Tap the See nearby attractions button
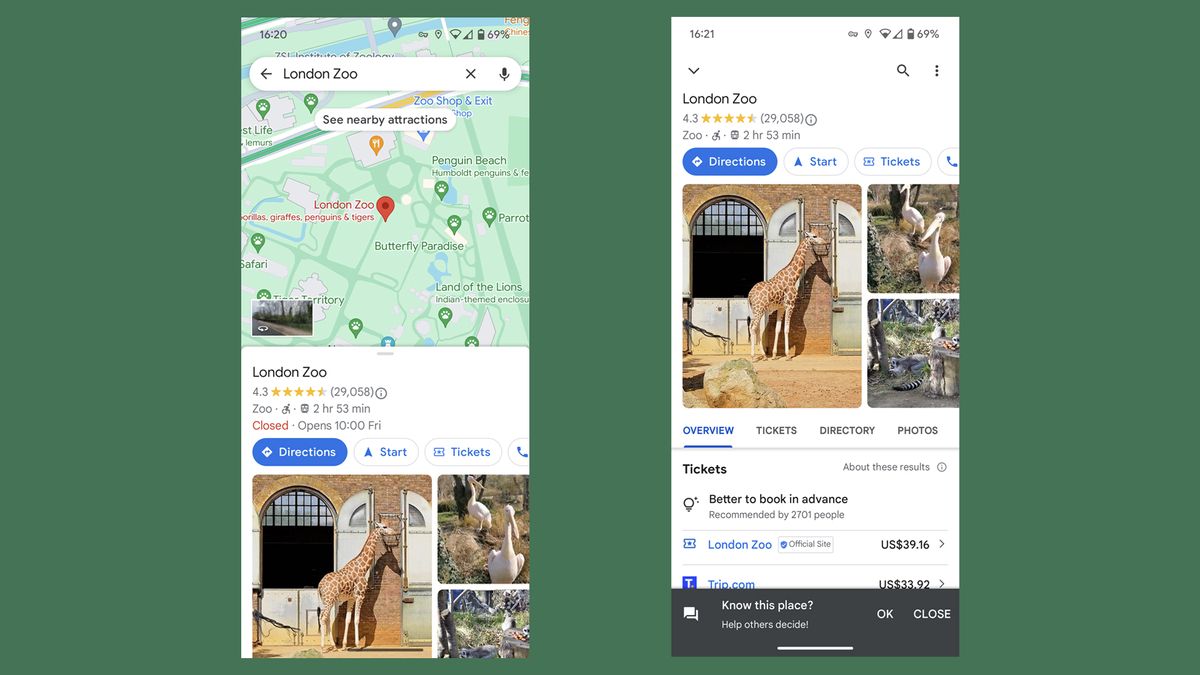 point(385,119)
